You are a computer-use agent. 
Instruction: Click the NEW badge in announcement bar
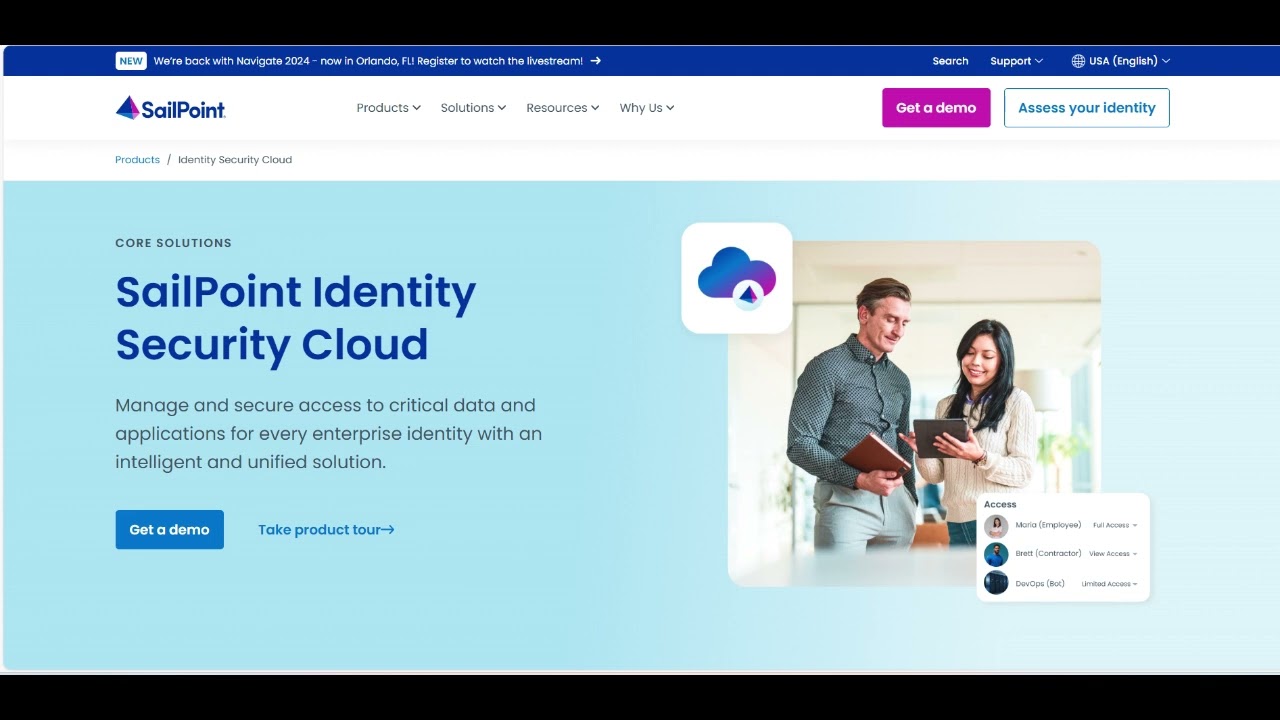131,61
